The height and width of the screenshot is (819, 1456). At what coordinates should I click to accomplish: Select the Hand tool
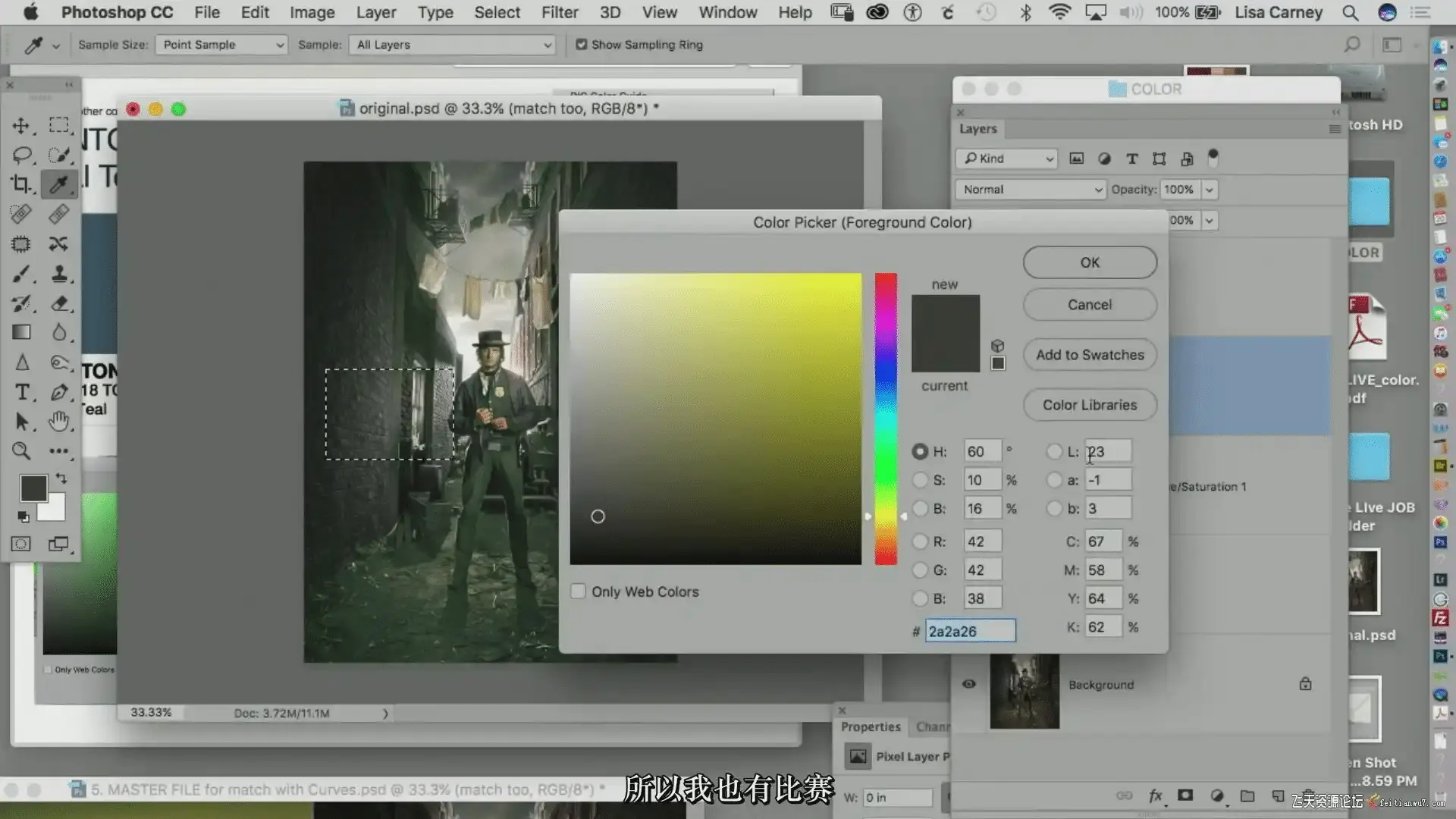click(59, 422)
